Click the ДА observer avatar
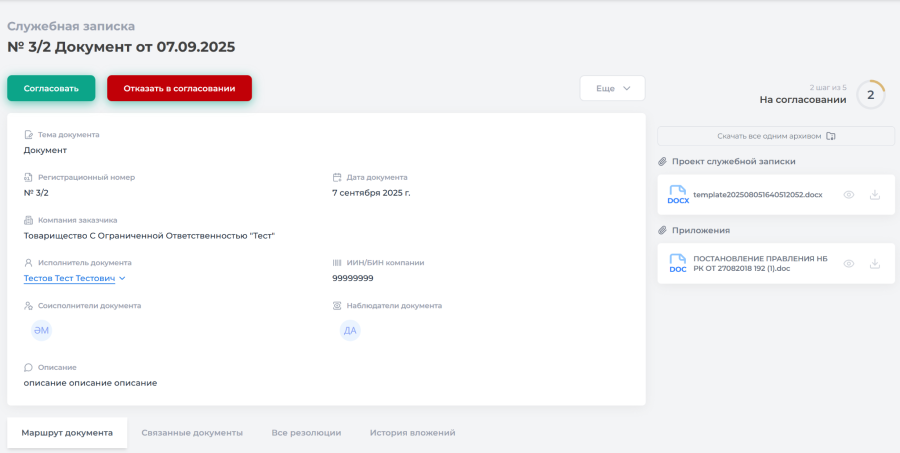The height and width of the screenshot is (453, 900). [x=350, y=330]
